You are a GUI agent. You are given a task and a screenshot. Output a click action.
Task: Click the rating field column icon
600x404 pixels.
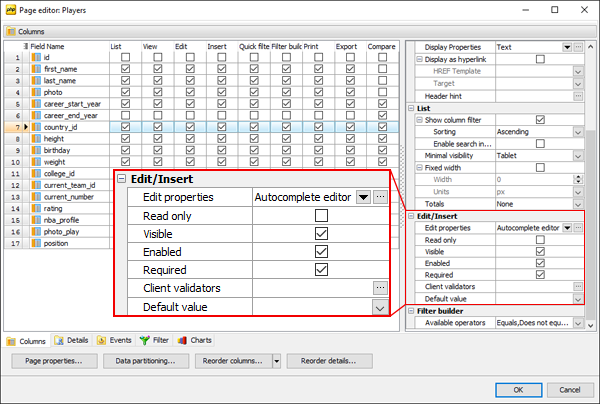pyautogui.click(x=36, y=207)
